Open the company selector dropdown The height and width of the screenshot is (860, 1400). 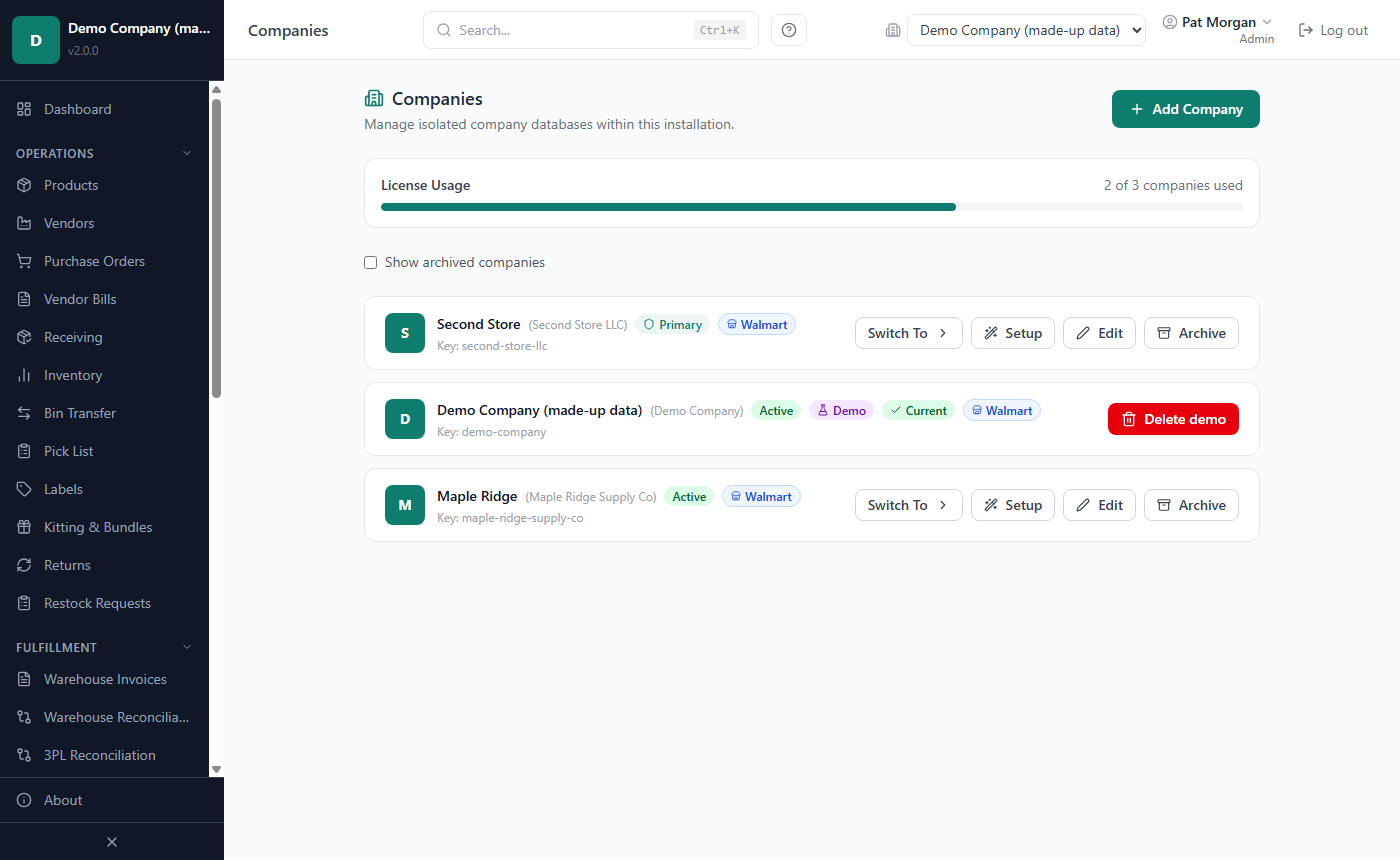click(1026, 30)
